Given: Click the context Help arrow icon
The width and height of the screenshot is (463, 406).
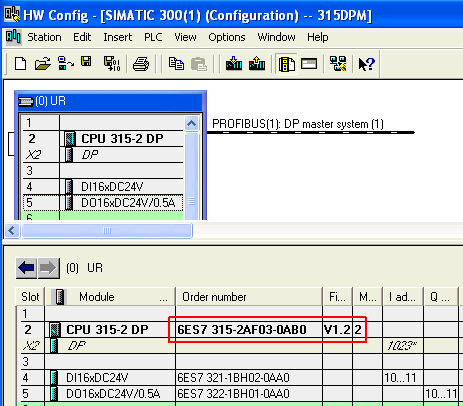Looking at the screenshot, I should [366, 64].
